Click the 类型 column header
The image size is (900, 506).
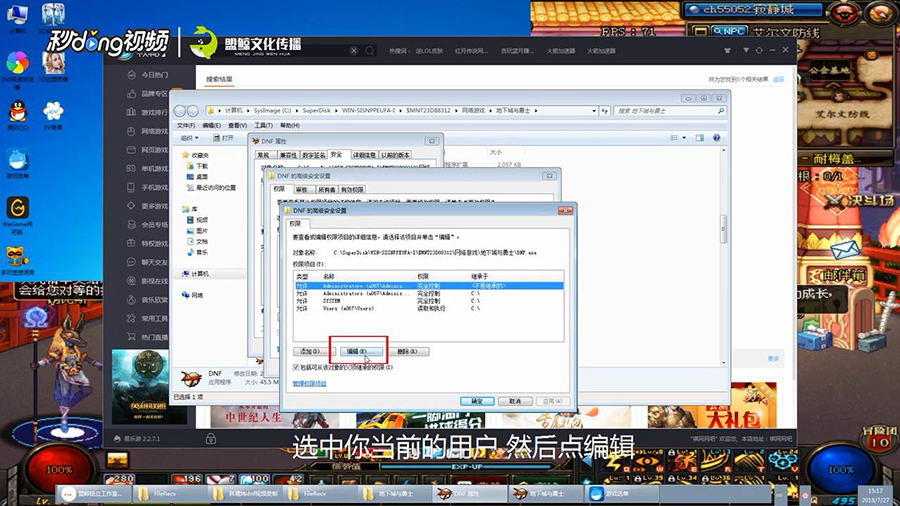coord(302,277)
